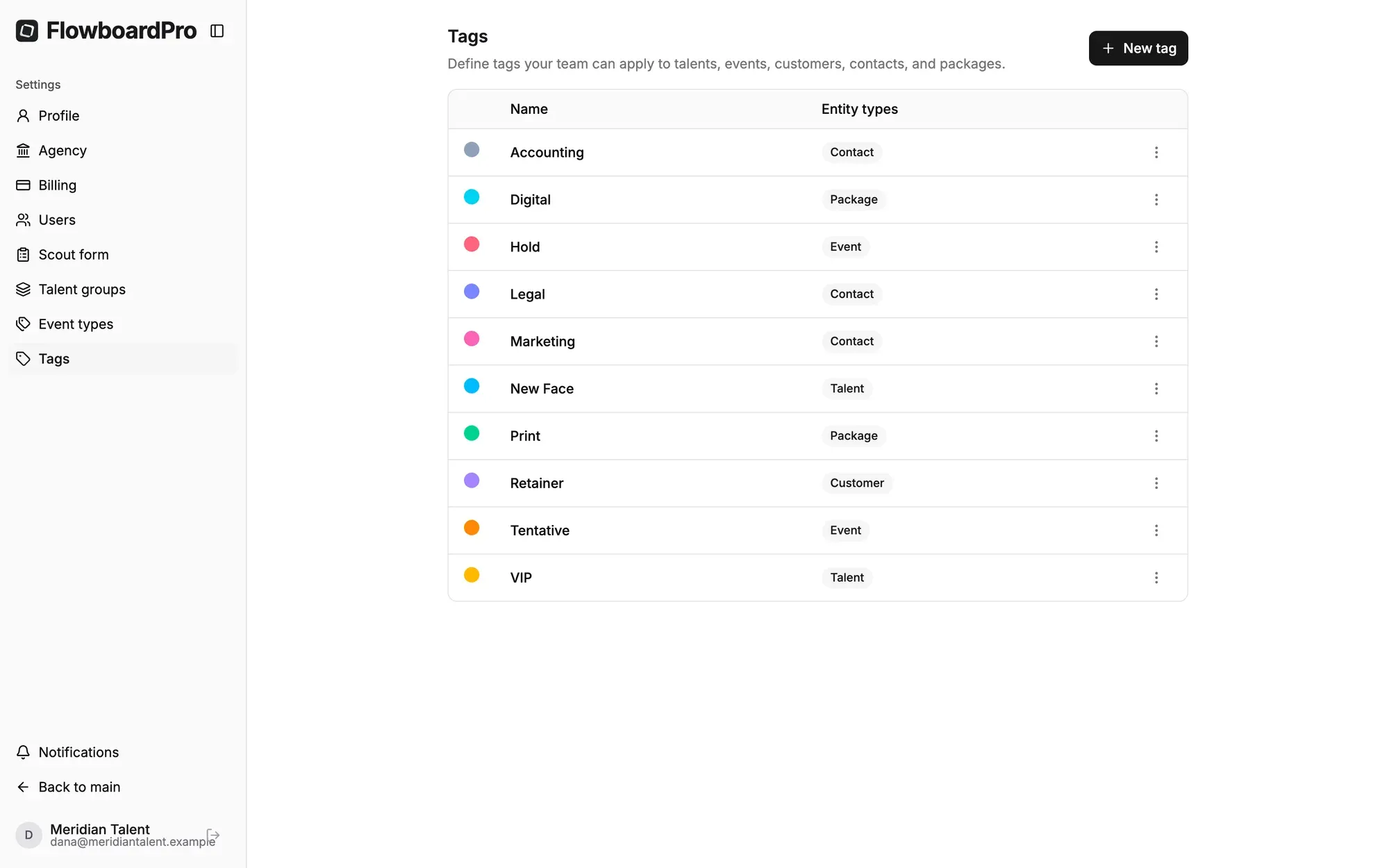Click the D user avatar
Image resolution: width=1389 pixels, height=868 pixels.
click(x=28, y=835)
